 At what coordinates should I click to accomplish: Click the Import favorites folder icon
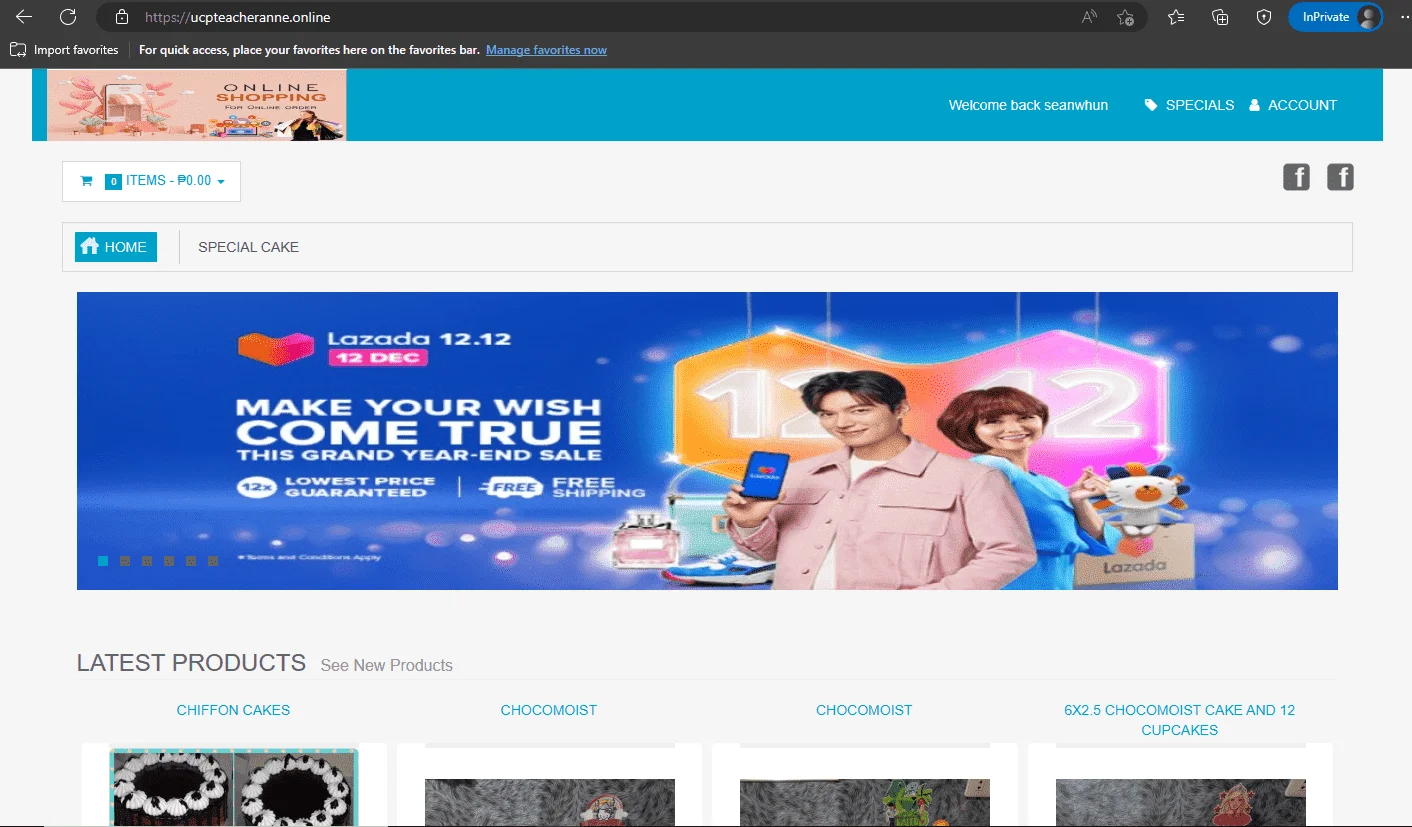click(x=18, y=49)
